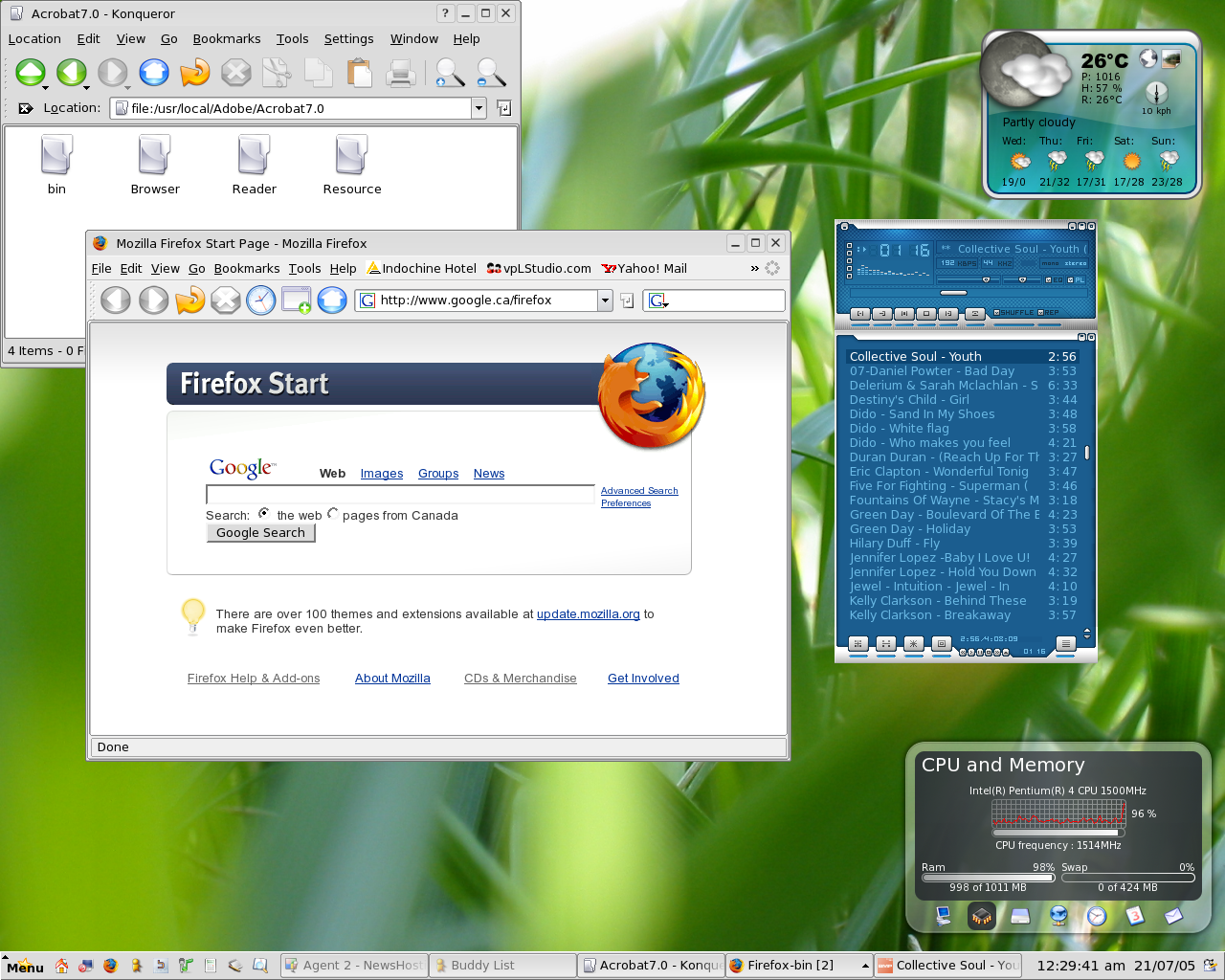Click the Buddy List taskbar button
Viewport: 1225px width, 980px height.
click(502, 966)
